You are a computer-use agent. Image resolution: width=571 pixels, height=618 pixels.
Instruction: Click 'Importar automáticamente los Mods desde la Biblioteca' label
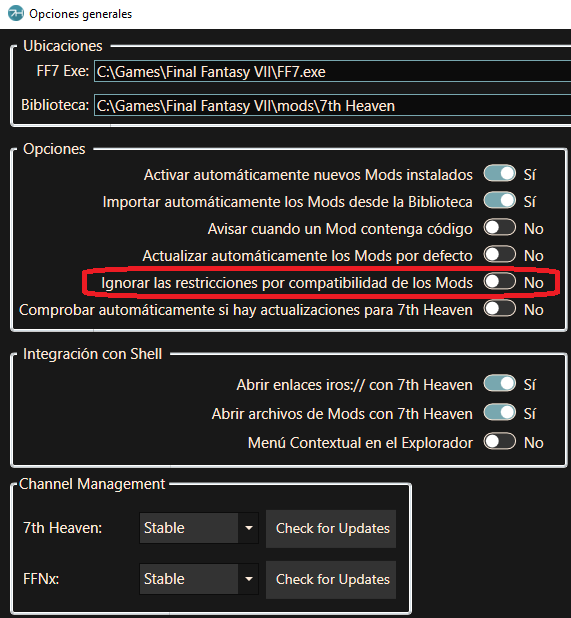pyautogui.click(x=288, y=202)
